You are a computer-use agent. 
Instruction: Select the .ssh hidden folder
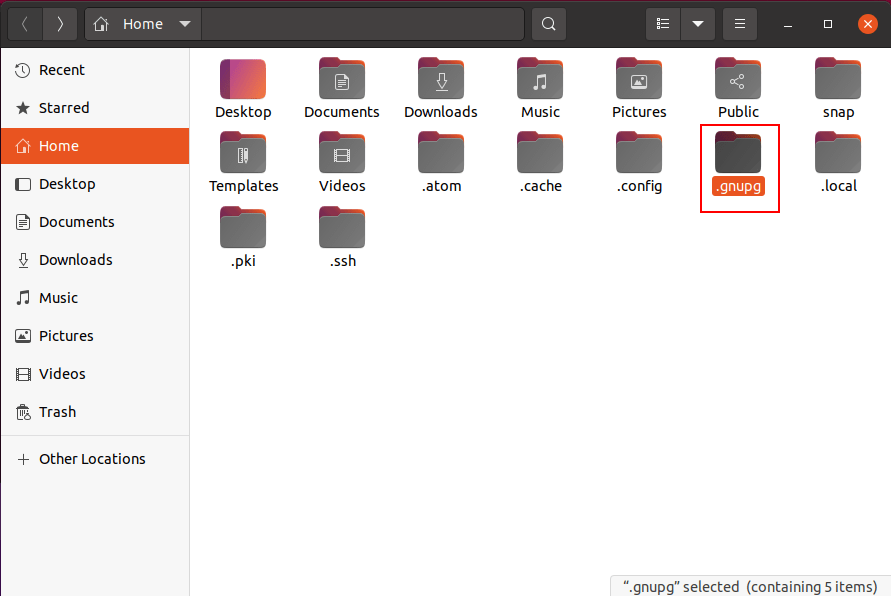click(x=342, y=229)
